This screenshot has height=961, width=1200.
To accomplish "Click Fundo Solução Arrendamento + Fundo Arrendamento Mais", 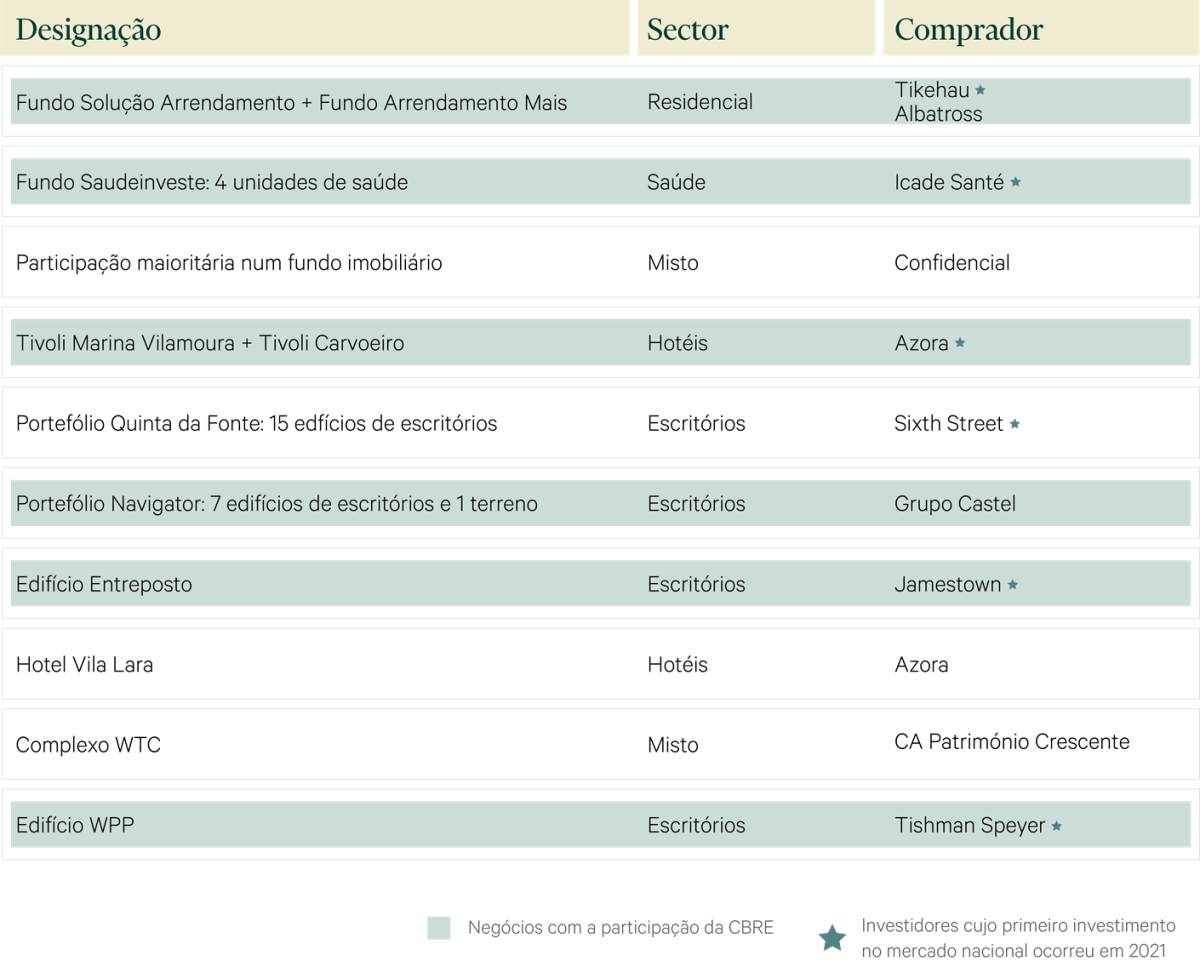I will pyautogui.click(x=292, y=103).
